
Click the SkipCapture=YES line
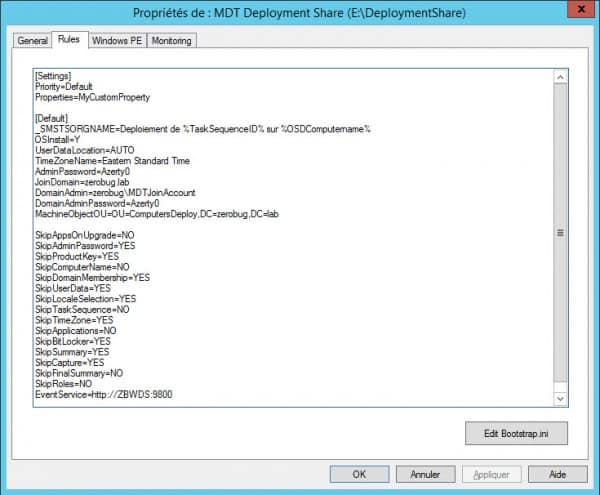tap(70, 362)
